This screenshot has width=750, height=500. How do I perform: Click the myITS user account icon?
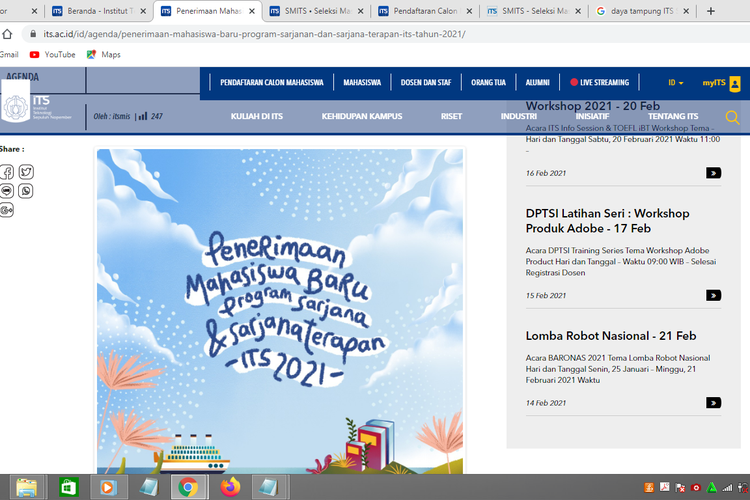pyautogui.click(x=734, y=83)
